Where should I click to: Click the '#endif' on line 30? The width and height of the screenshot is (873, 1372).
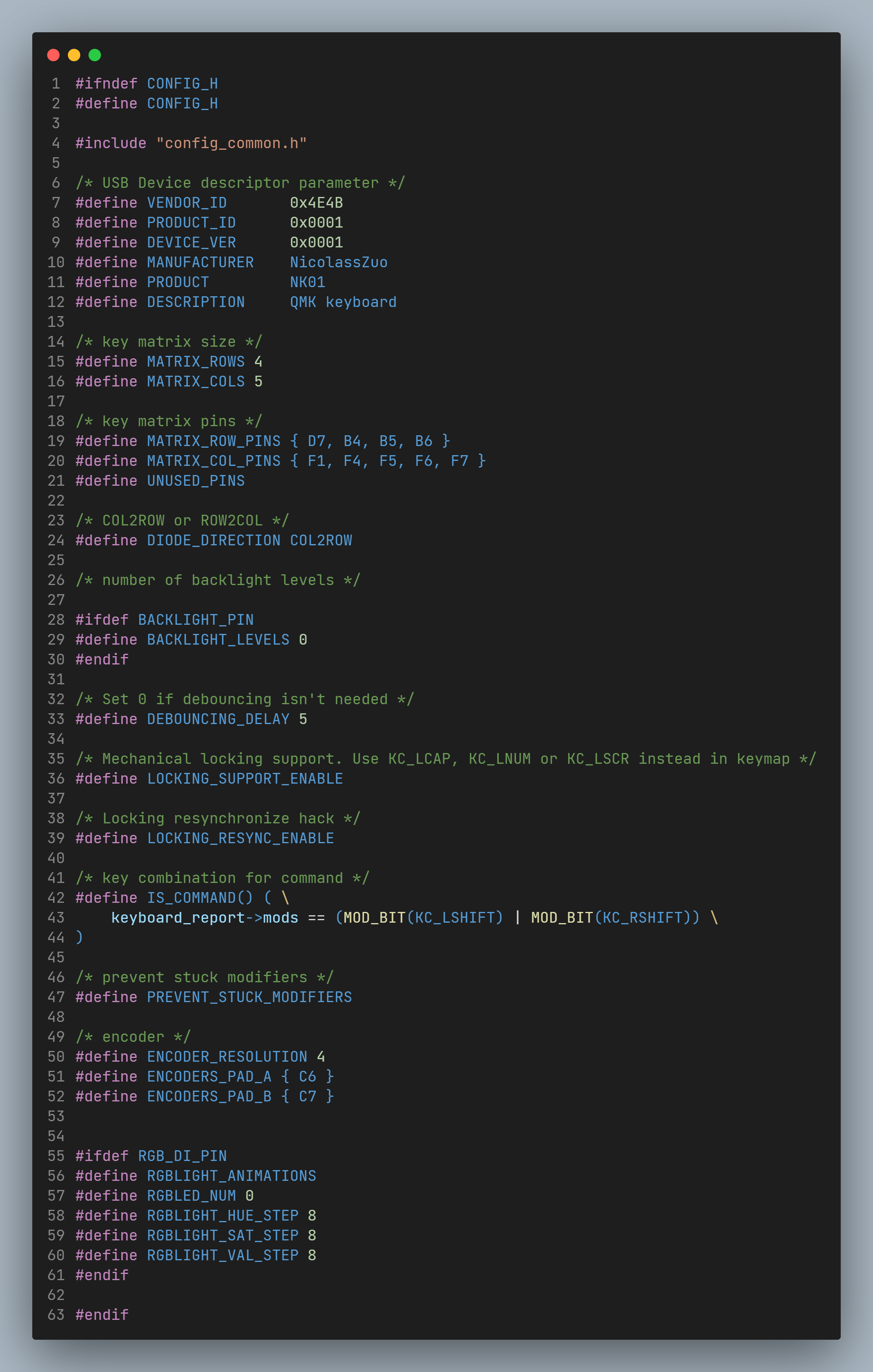click(x=102, y=660)
